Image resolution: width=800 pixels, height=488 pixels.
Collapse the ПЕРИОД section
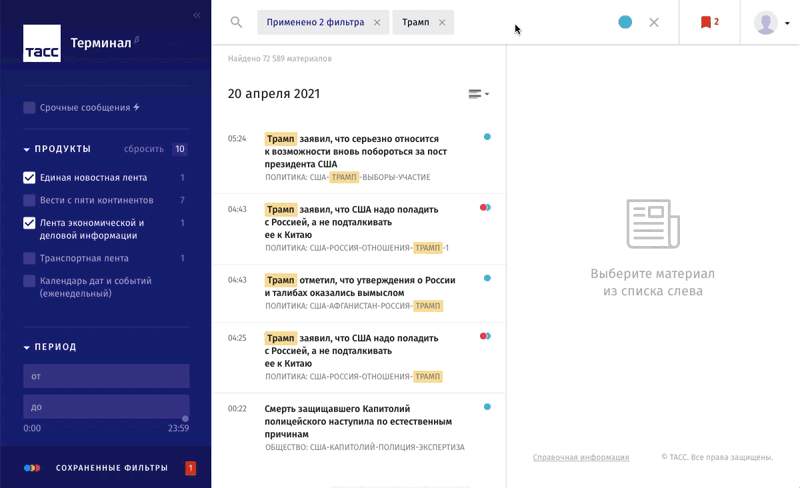pos(27,348)
